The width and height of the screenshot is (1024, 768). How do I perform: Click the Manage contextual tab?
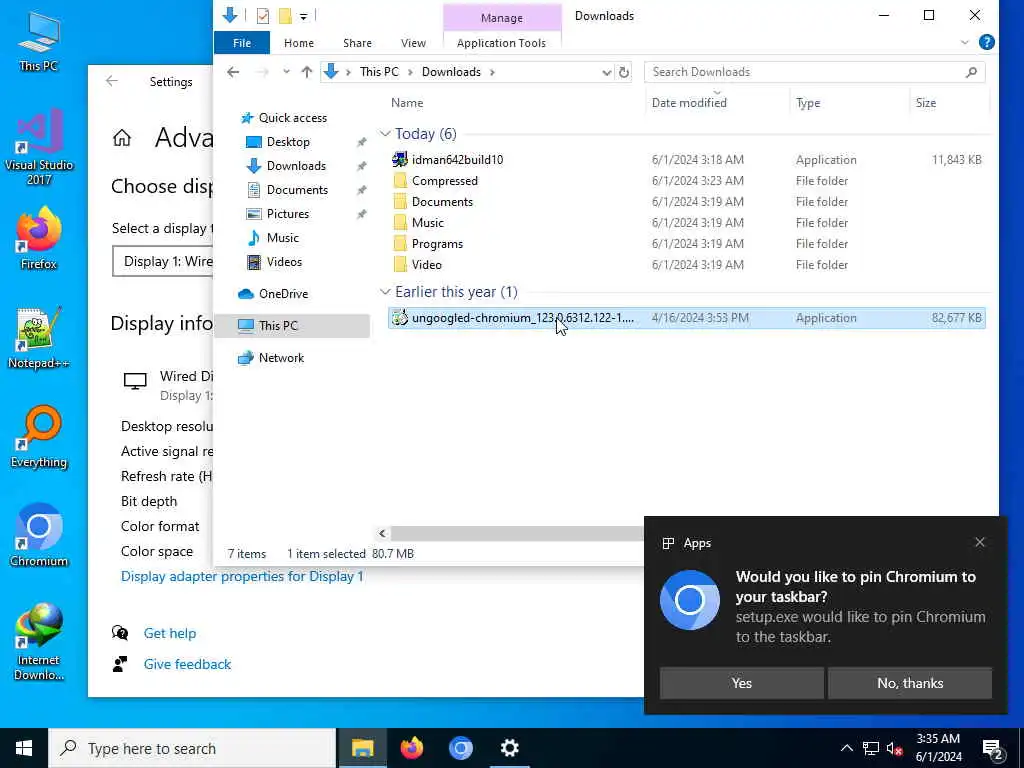pos(502,18)
